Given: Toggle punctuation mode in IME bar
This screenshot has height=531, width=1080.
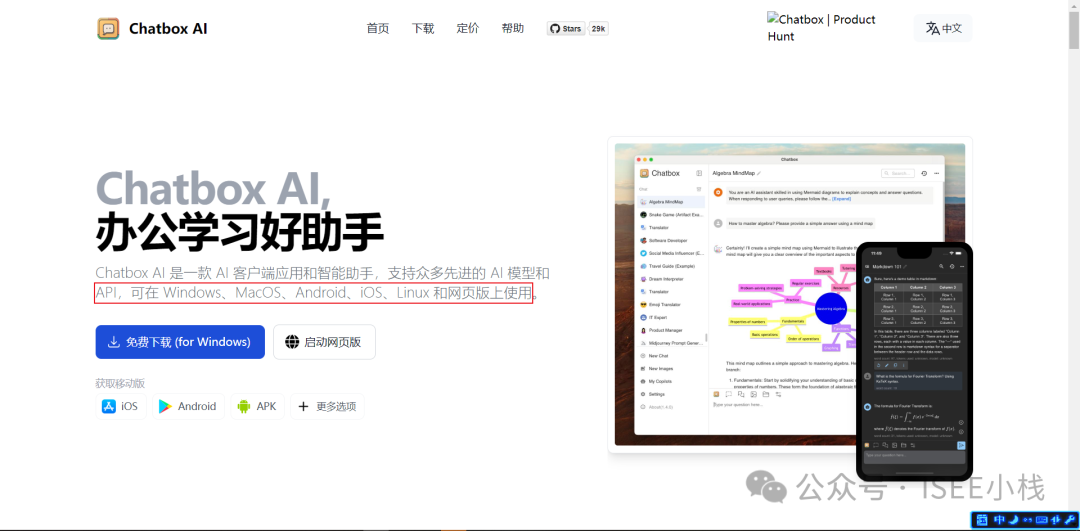Looking at the screenshot, I should pyautogui.click(x=1027, y=519).
